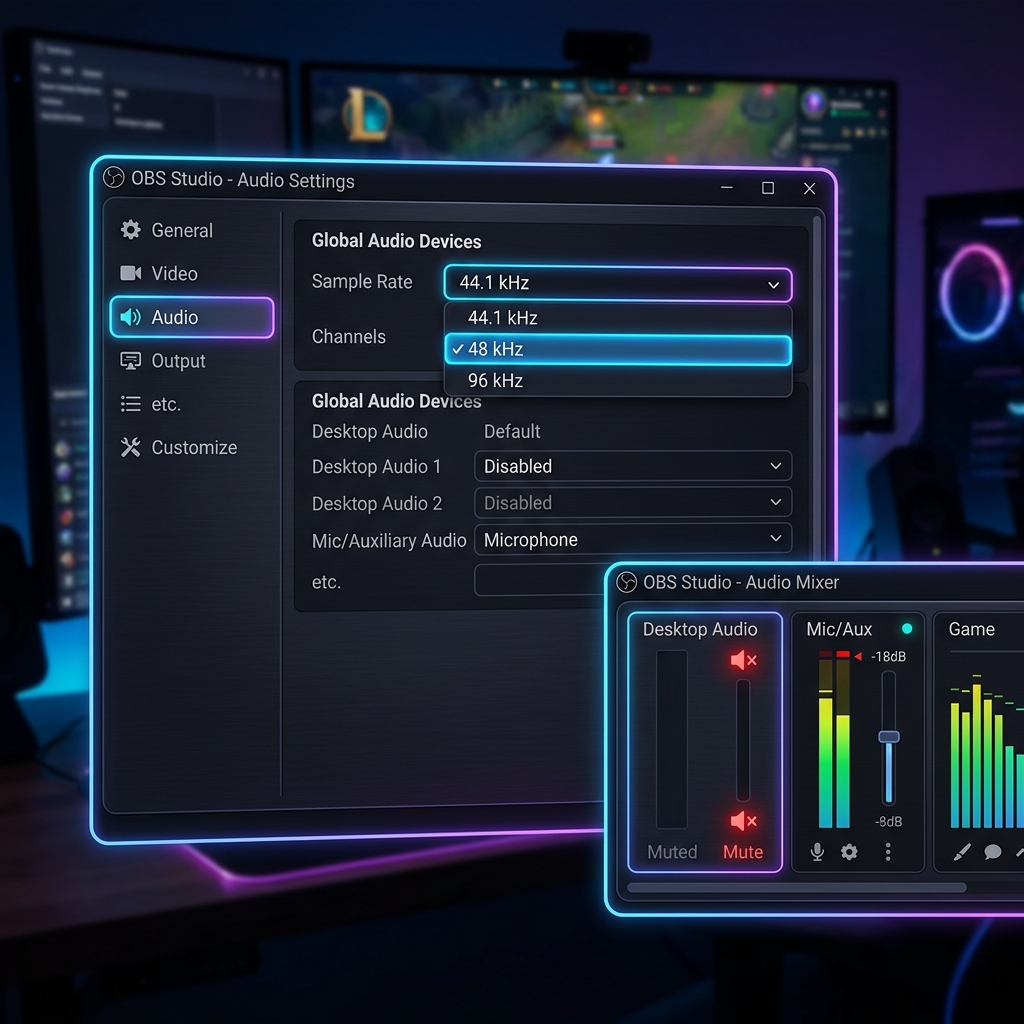The height and width of the screenshot is (1024, 1024).
Task: Click the League of Legends logo on background monitor
Action: (367, 116)
